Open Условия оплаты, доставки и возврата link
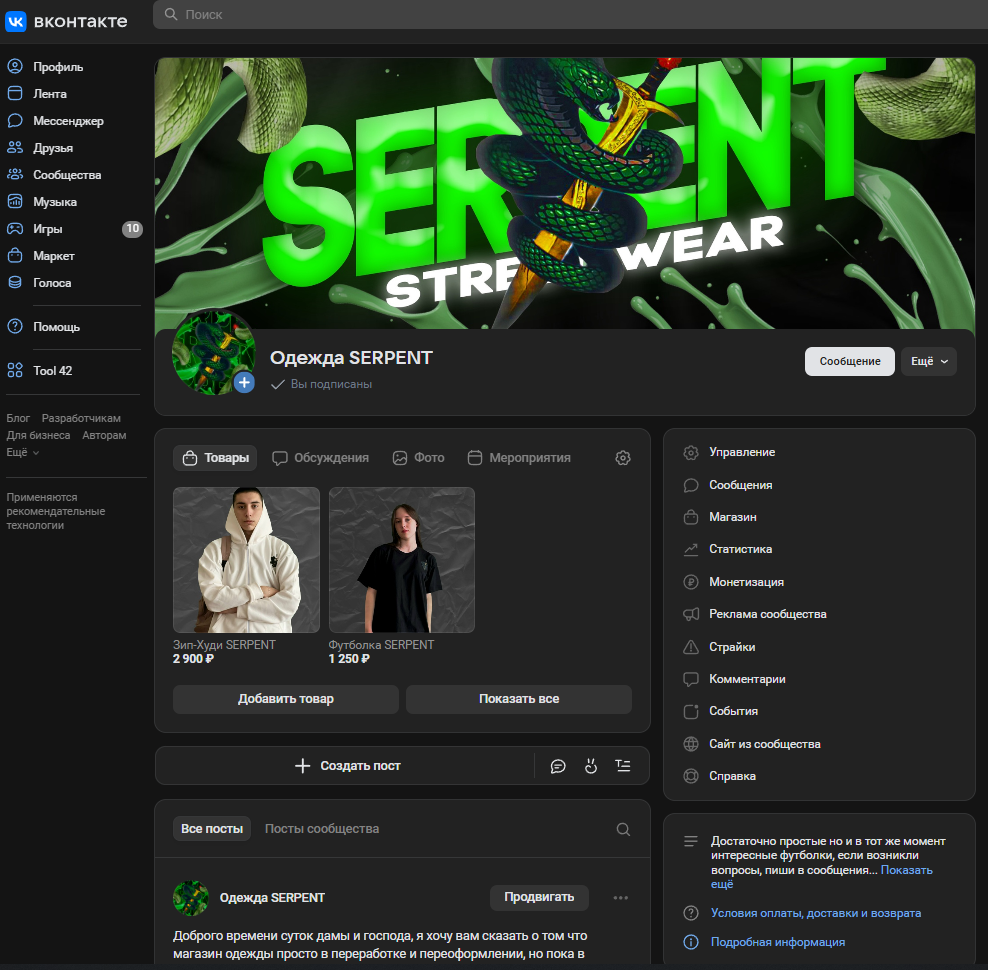Viewport: 988px width, 970px height. coord(815,913)
